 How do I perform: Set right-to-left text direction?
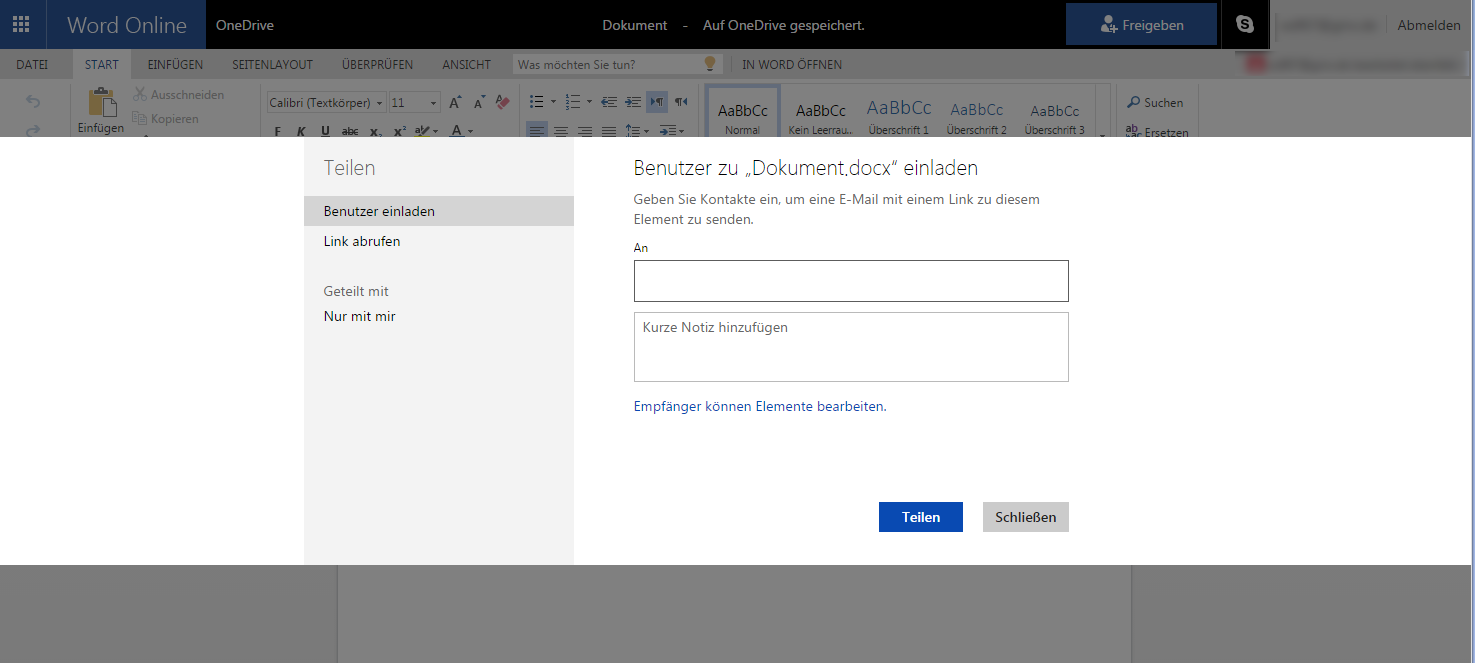681,102
